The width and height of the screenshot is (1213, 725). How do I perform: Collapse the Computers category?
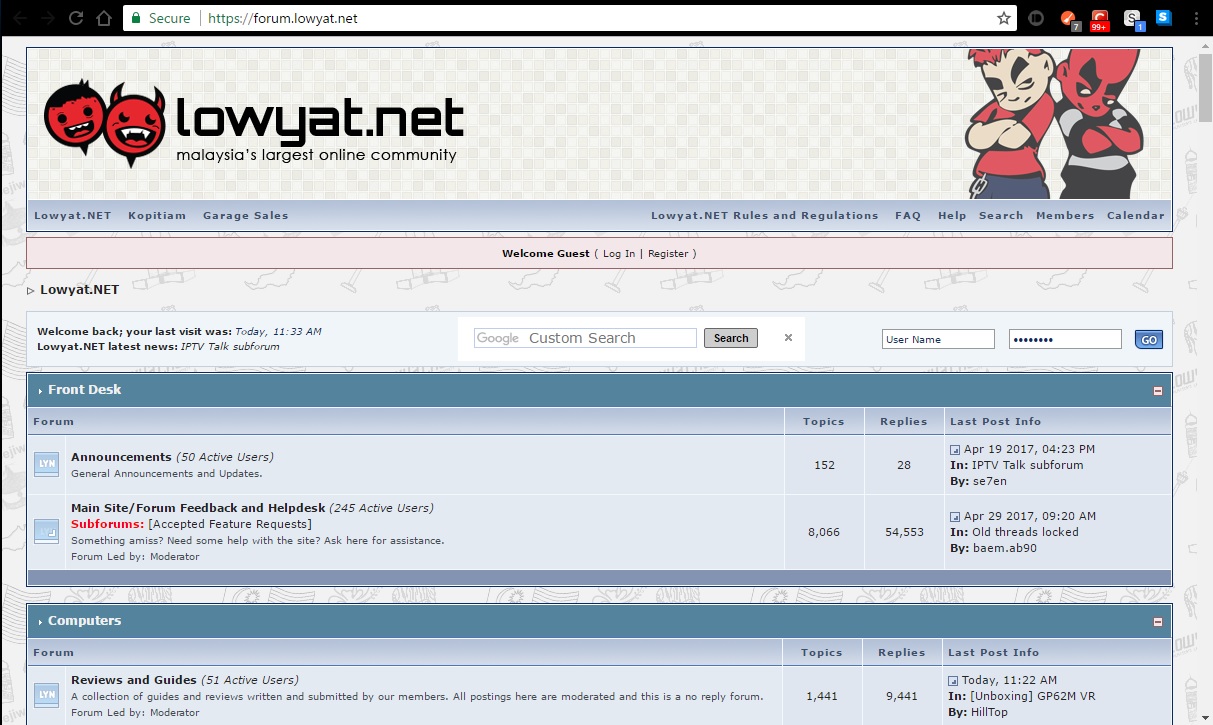point(1158,622)
